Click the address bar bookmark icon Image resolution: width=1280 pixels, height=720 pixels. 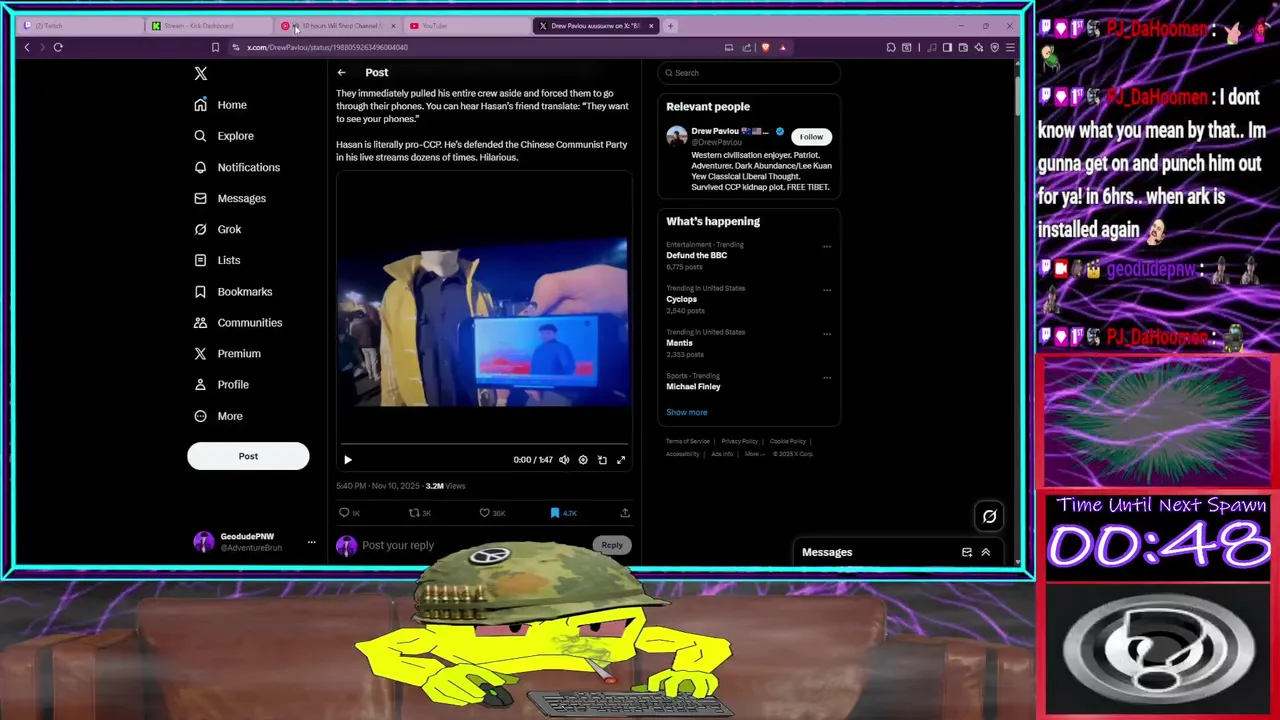(215, 47)
